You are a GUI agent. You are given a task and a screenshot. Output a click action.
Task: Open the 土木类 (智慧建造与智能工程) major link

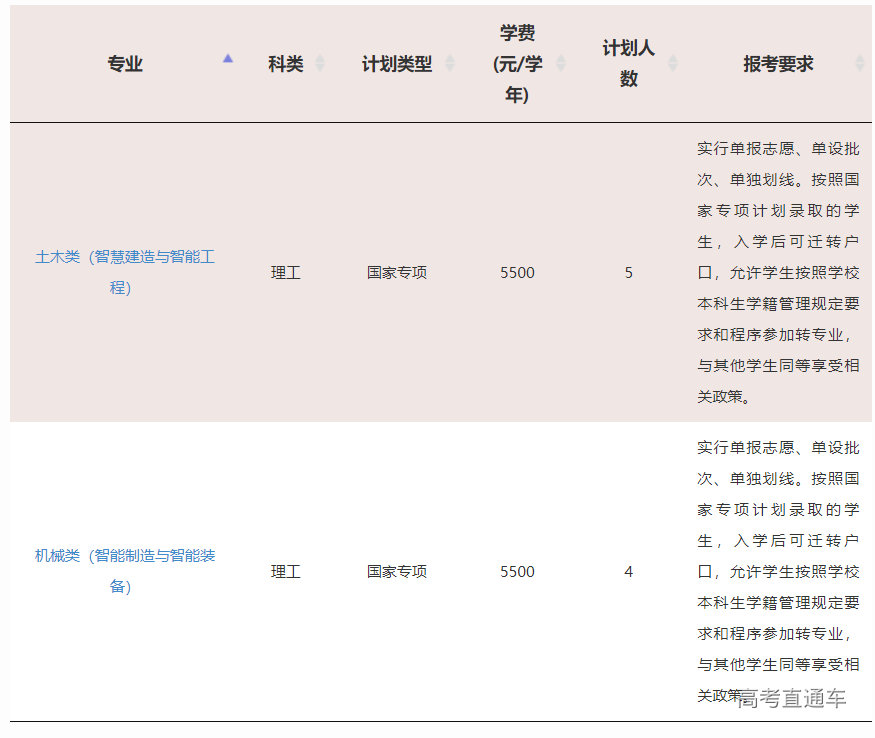124,272
